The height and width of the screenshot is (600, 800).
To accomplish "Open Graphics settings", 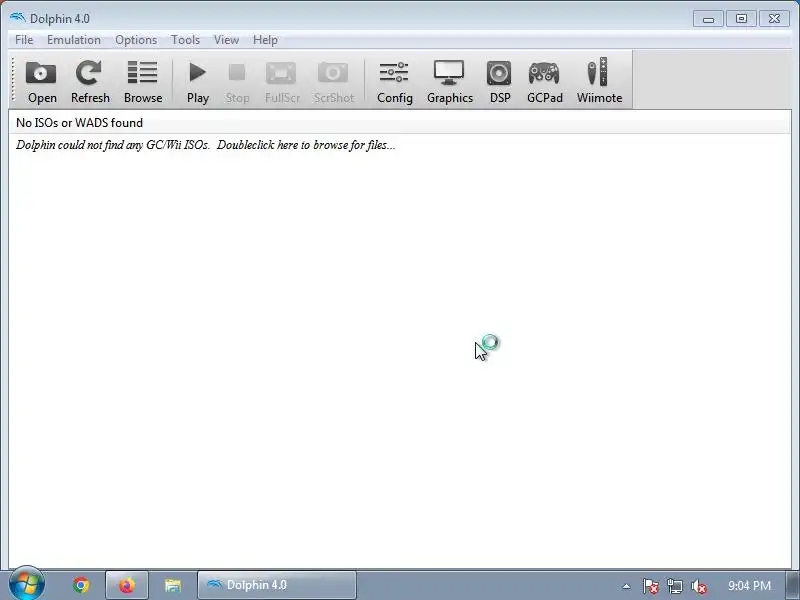I will pyautogui.click(x=449, y=81).
